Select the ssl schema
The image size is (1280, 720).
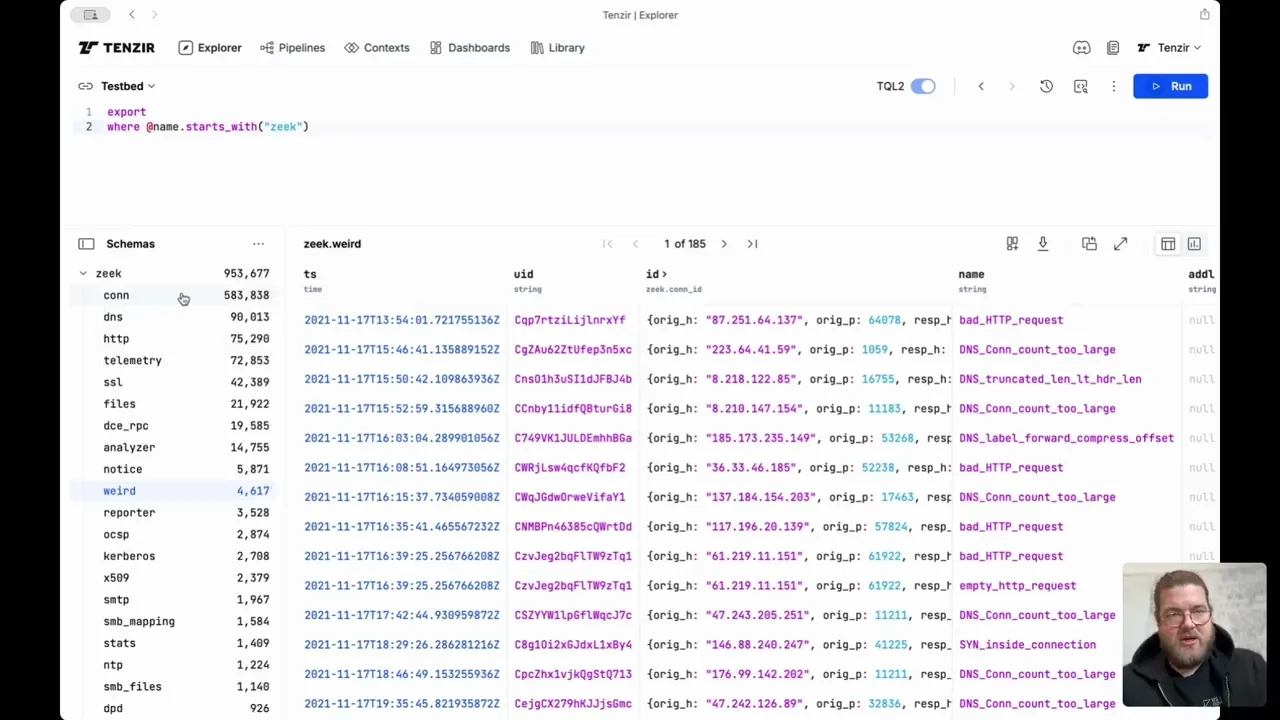[174, 382]
